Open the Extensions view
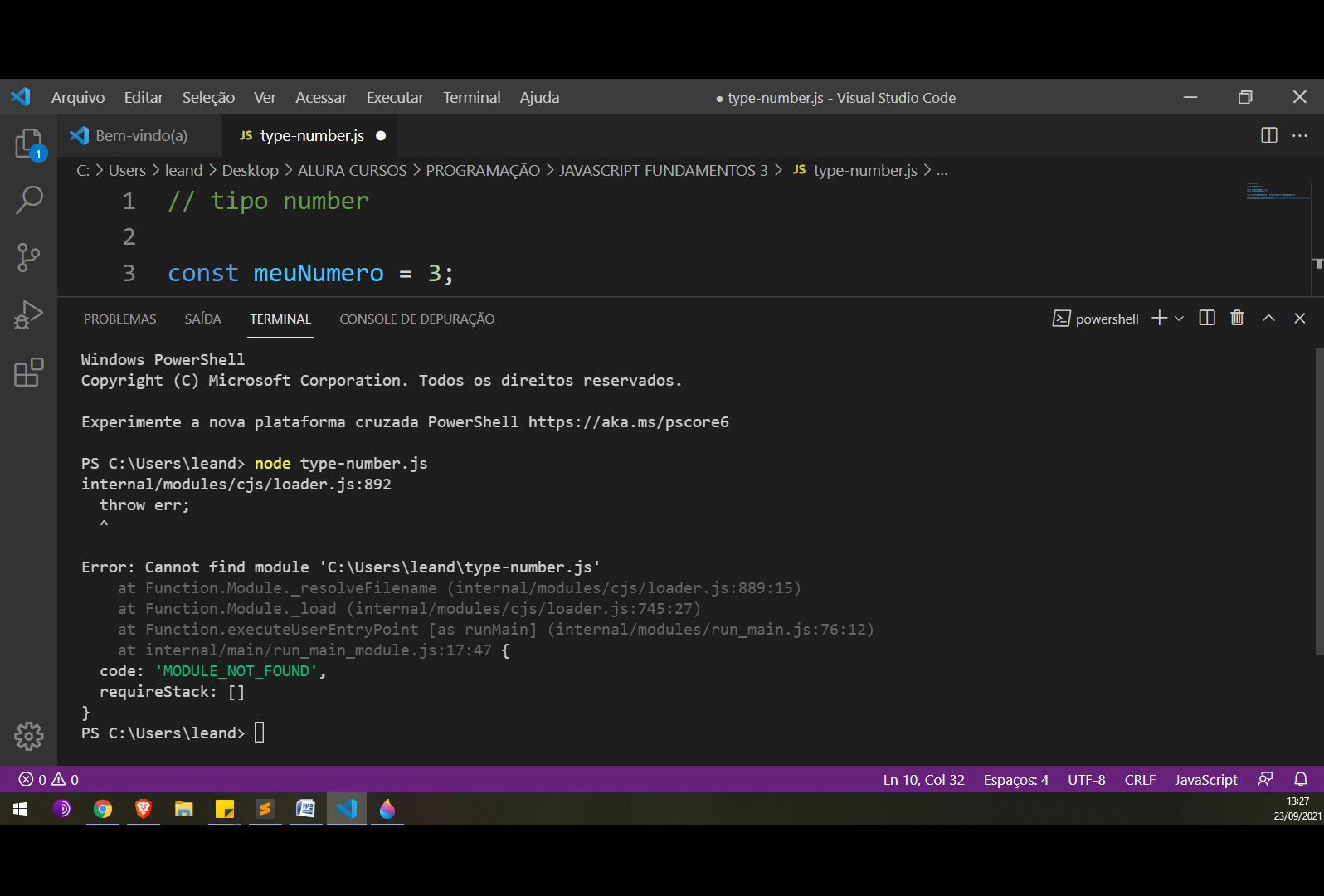Screen dimensions: 1324x896 pos(29,373)
